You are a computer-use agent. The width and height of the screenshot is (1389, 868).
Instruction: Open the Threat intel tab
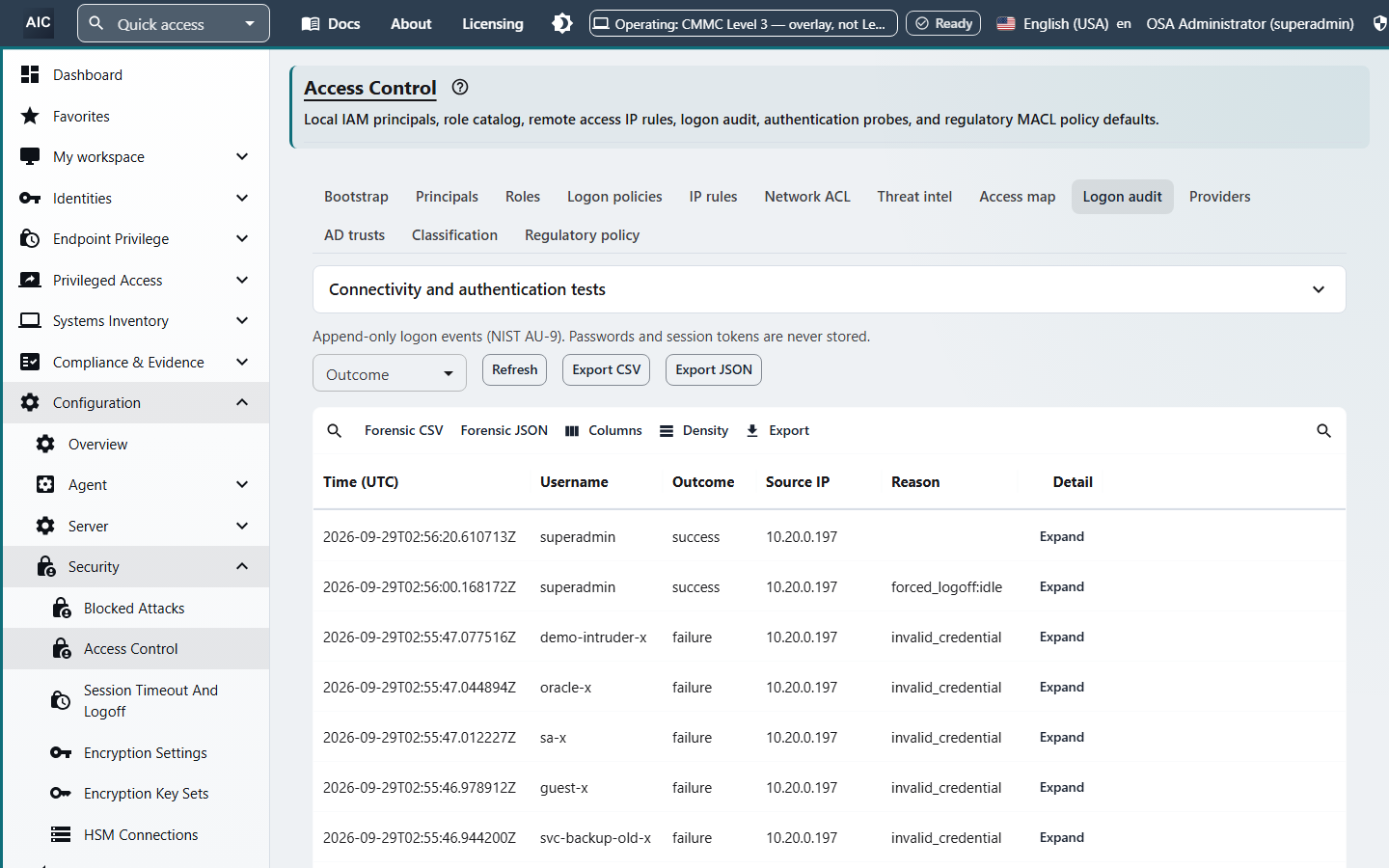[x=914, y=197]
